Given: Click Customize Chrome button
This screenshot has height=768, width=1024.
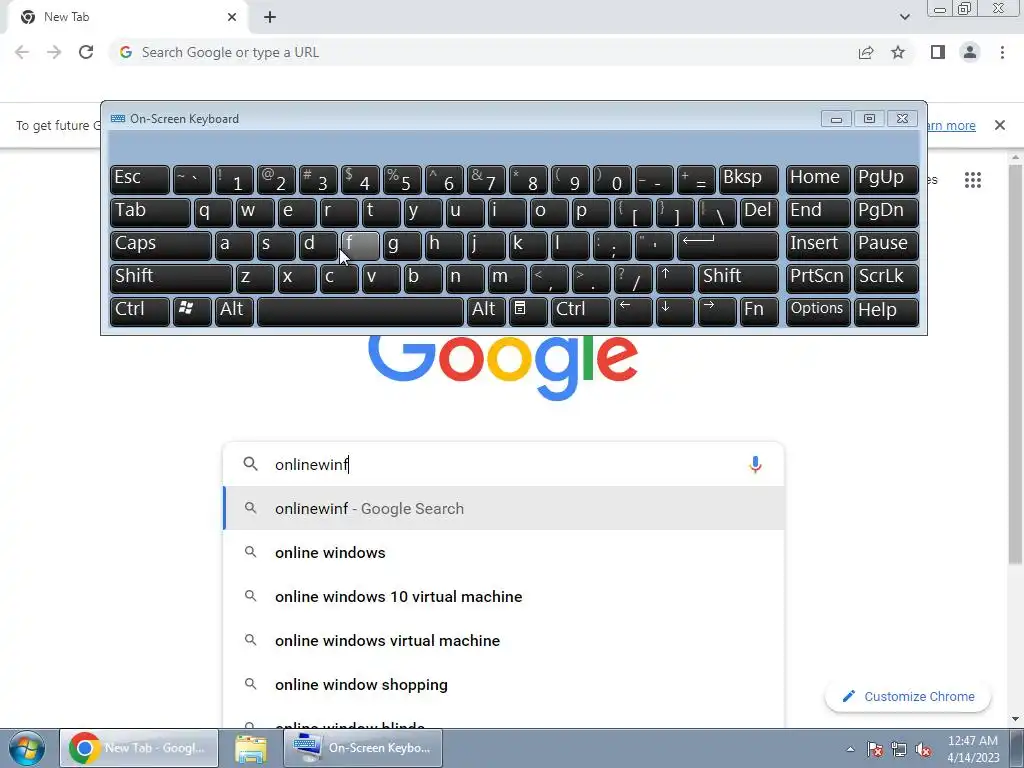Looking at the screenshot, I should (x=908, y=696).
